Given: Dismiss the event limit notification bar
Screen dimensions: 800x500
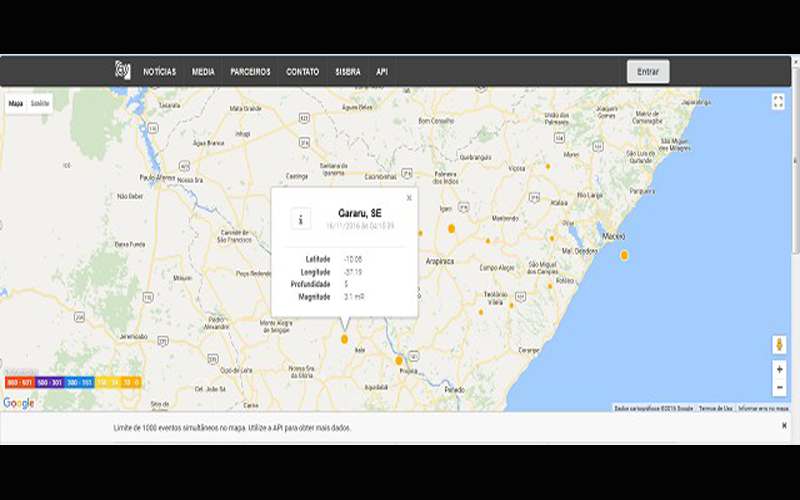Looking at the screenshot, I should (784, 426).
